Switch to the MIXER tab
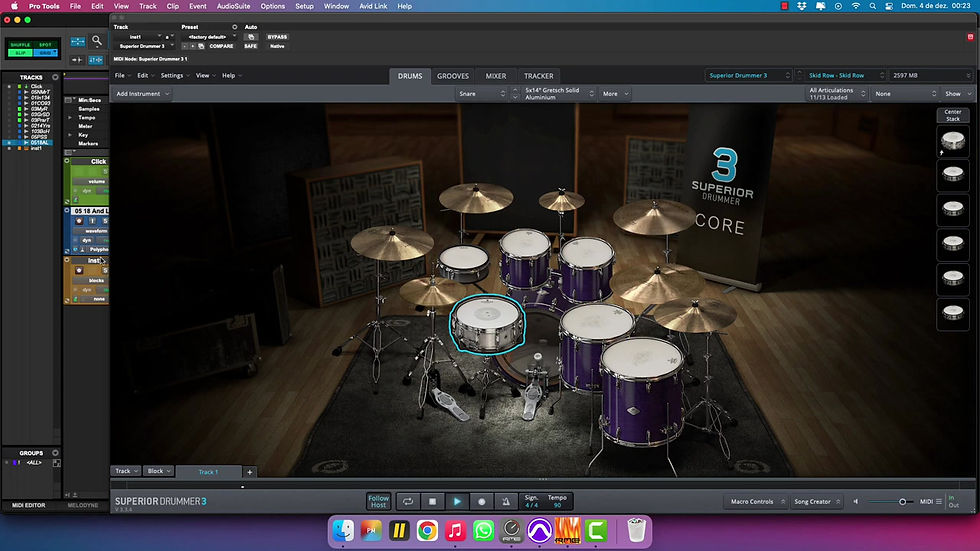Image resolution: width=980 pixels, height=551 pixels. pos(496,76)
